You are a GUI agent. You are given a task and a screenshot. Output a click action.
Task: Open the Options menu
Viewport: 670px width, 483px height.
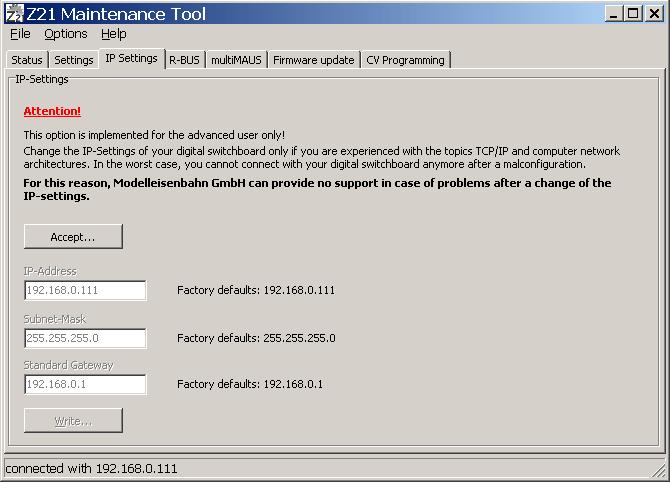66,34
